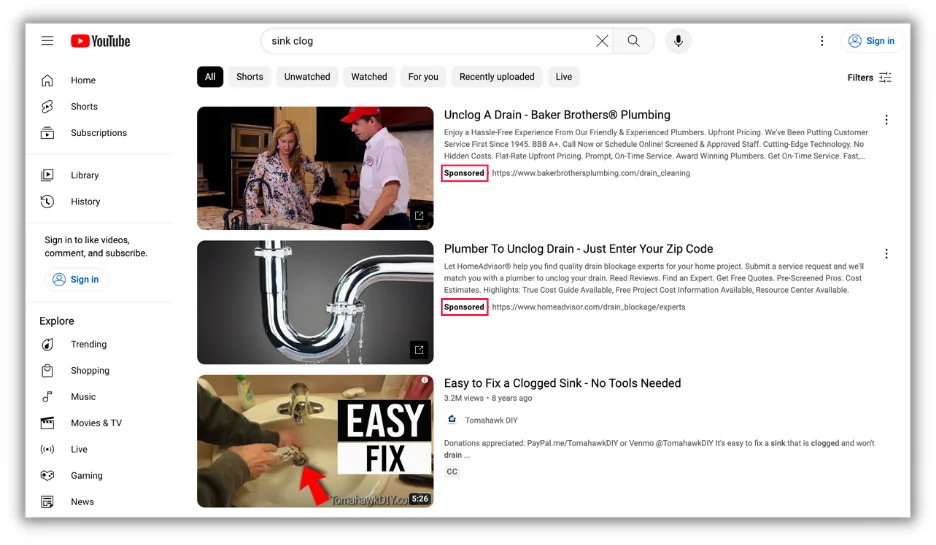
Task: Select the All filter chip
Action: [x=210, y=76]
